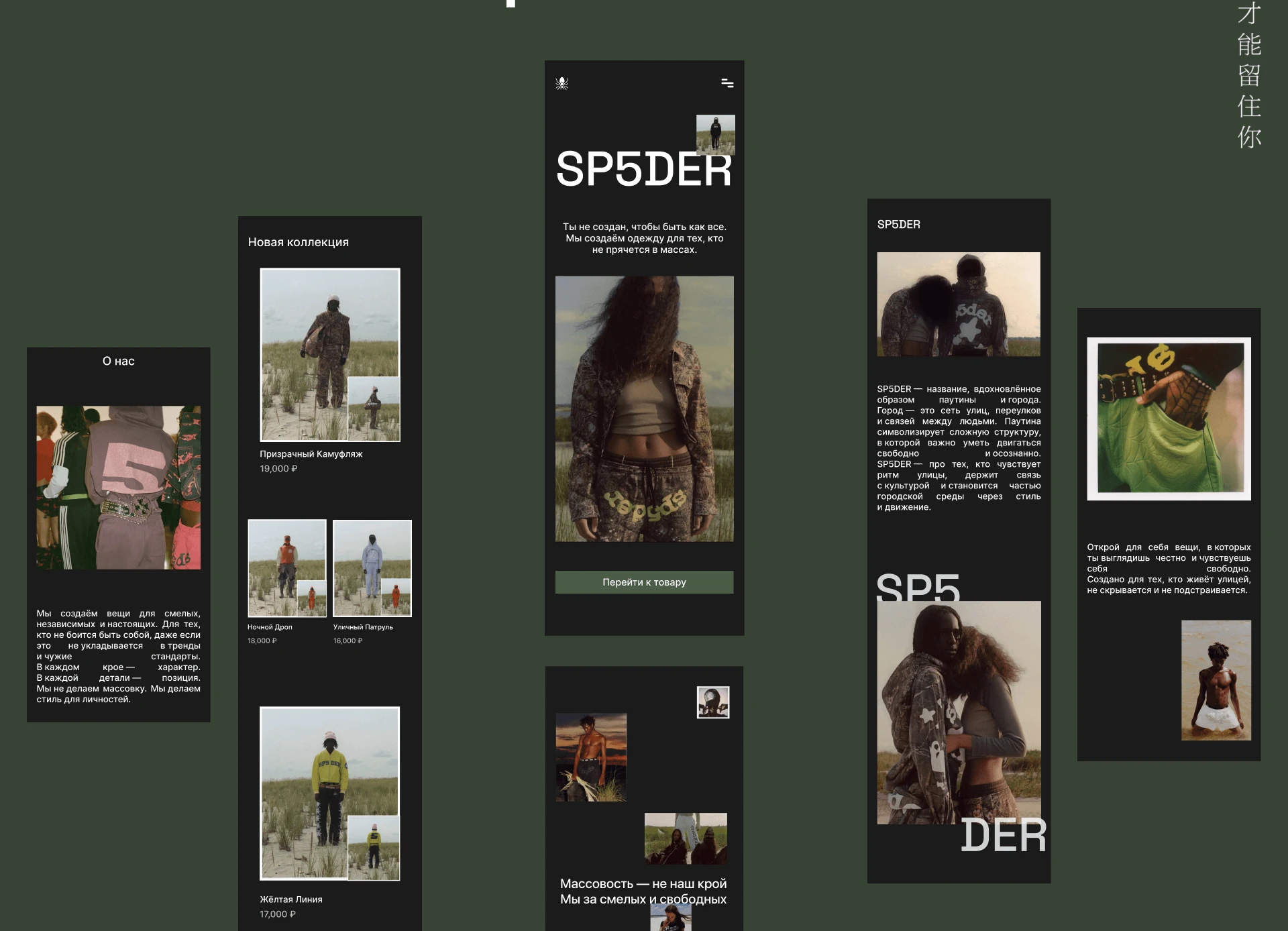Viewport: 1288px width, 931px height.
Task: Click the spider logo icon
Action: (562, 83)
